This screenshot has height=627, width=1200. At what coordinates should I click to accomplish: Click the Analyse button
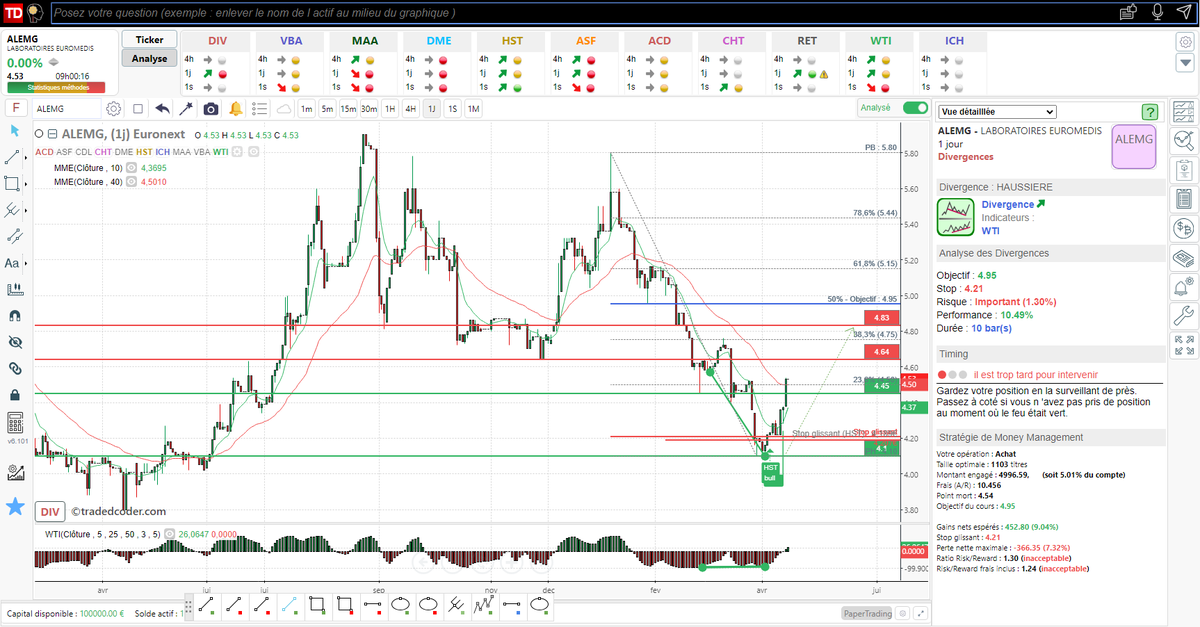(x=149, y=58)
